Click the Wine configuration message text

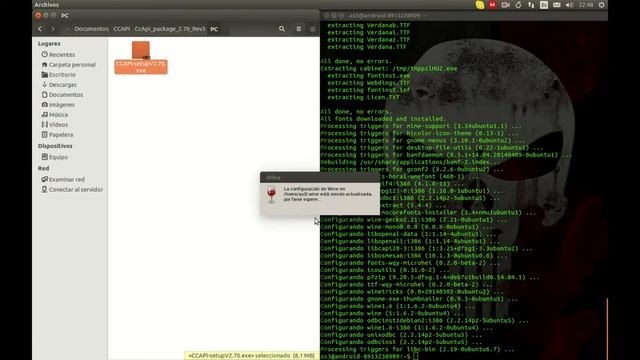coord(328,194)
